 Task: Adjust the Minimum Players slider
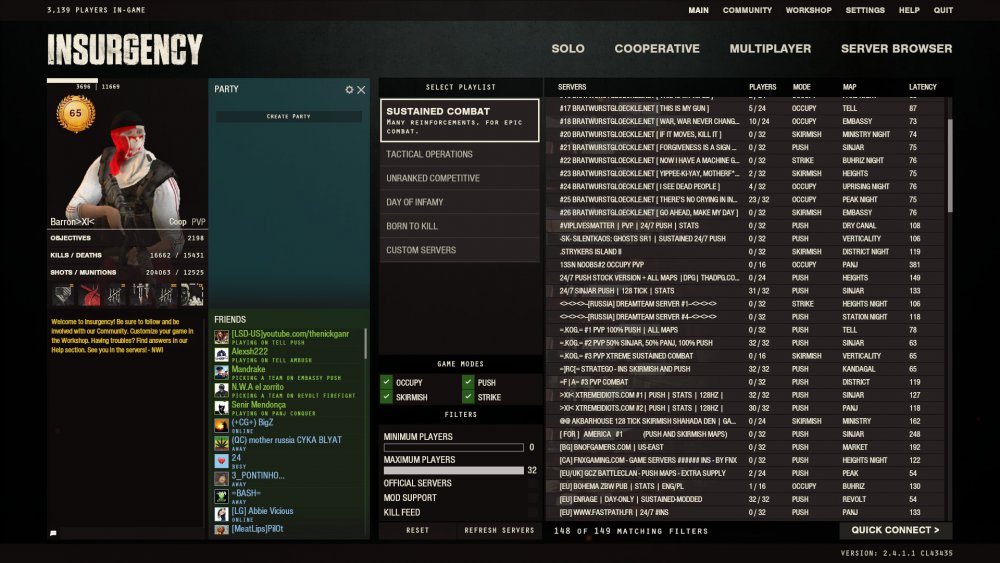(x=453, y=448)
